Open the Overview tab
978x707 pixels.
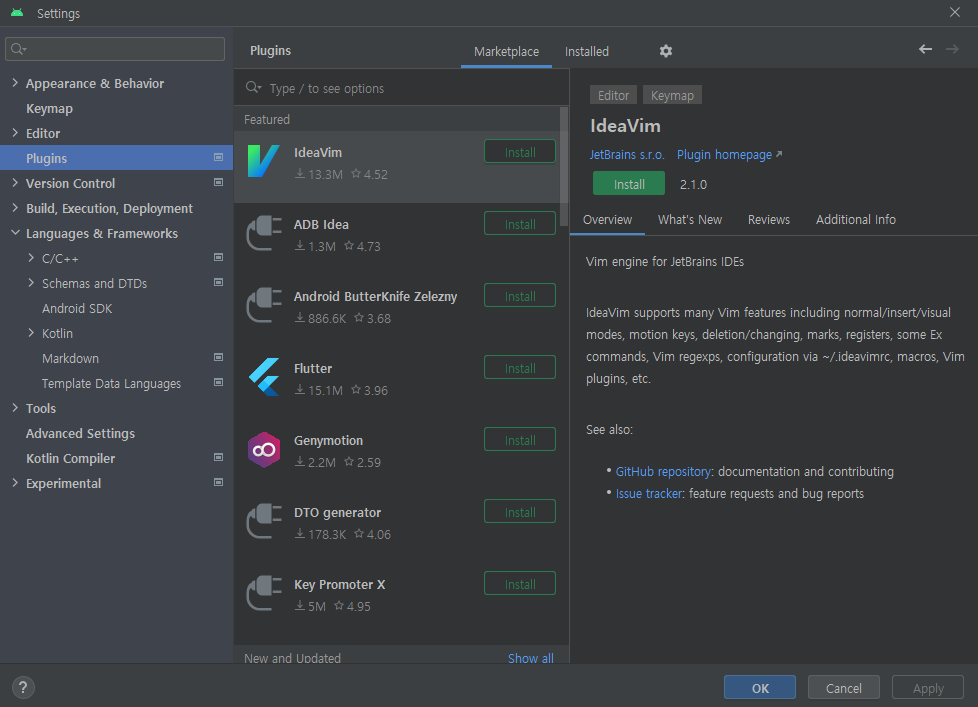607,219
